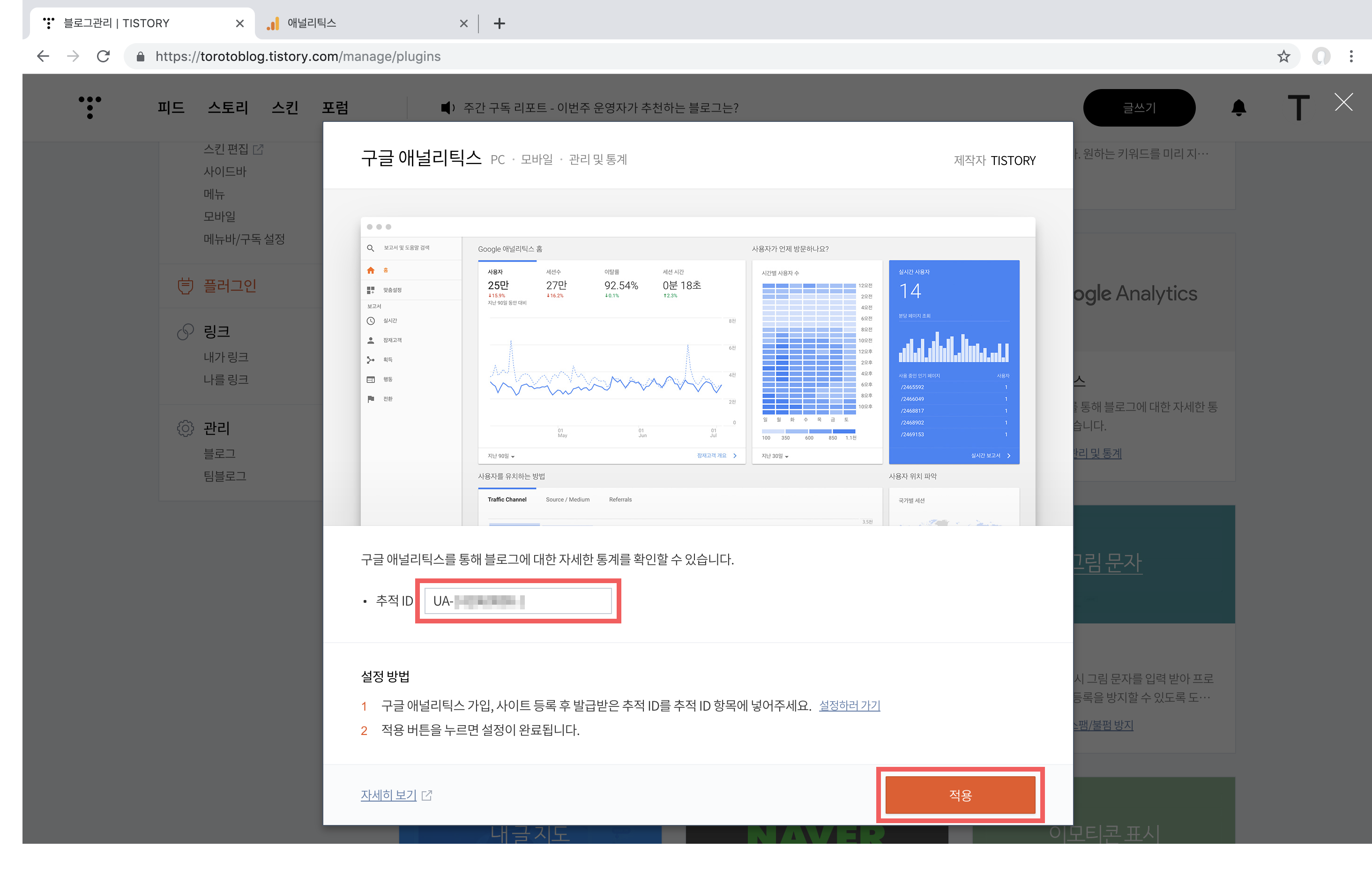
Task: Open 메뉴 settings in sidebar
Action: [x=214, y=195]
